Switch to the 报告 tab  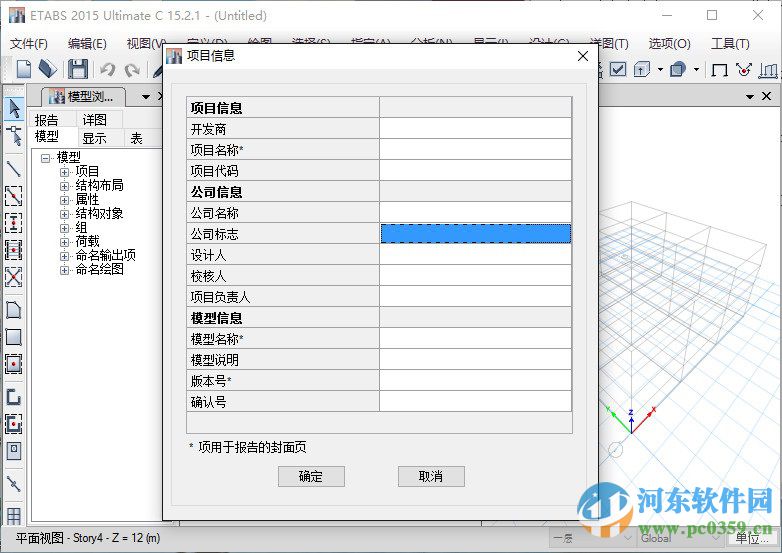(x=46, y=120)
